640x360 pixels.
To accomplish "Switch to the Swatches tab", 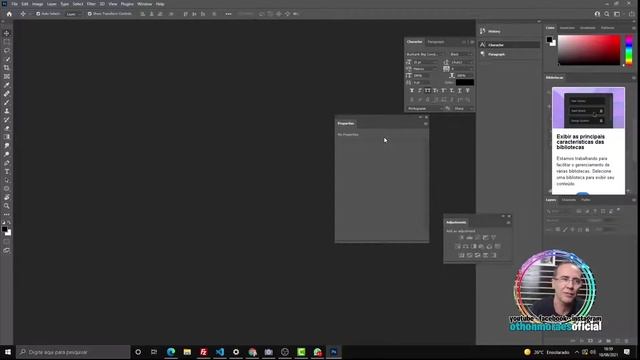I will [567, 28].
